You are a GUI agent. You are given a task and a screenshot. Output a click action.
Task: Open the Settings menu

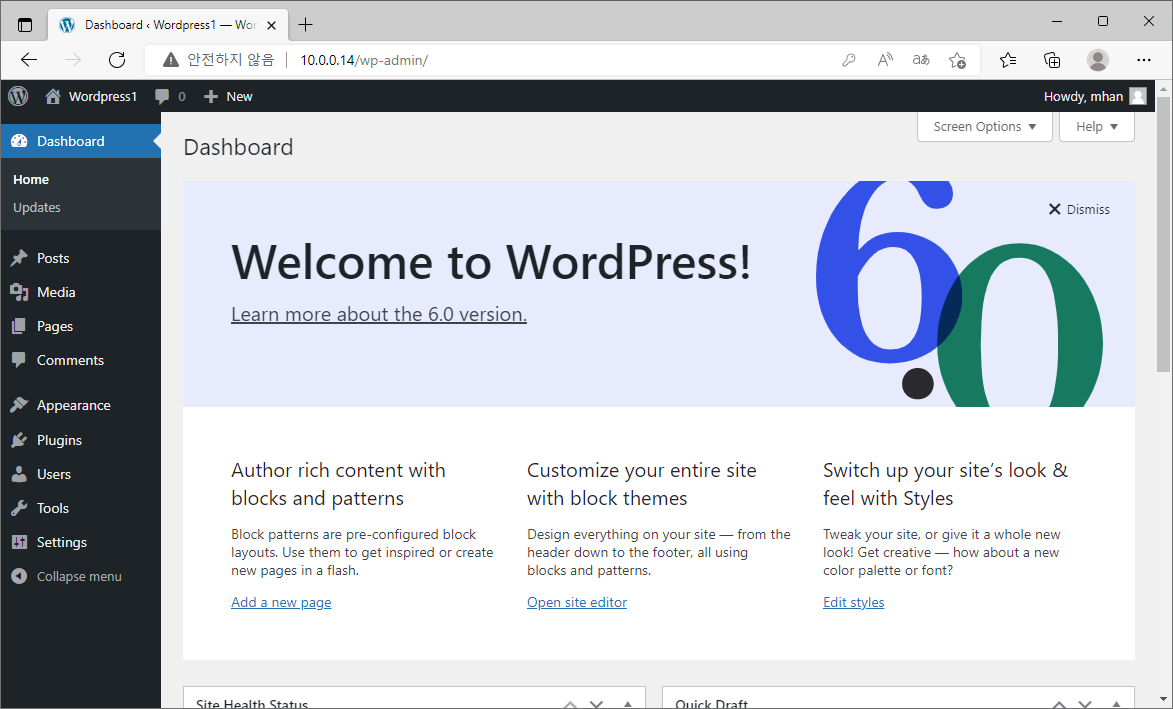point(81,542)
